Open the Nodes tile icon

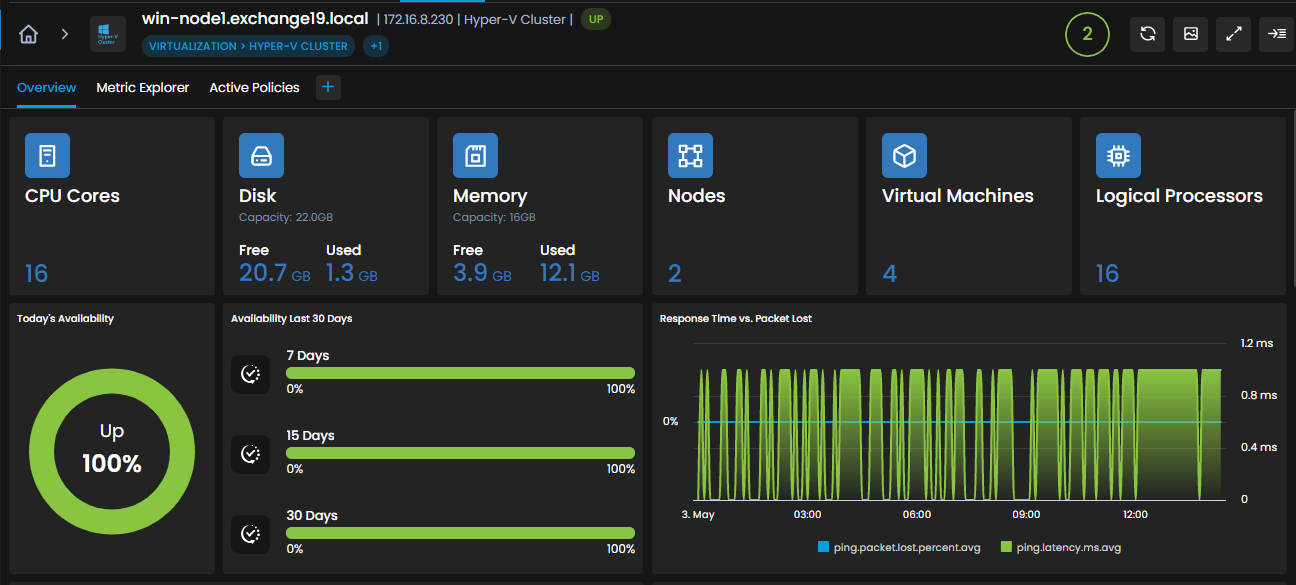pyautogui.click(x=690, y=156)
